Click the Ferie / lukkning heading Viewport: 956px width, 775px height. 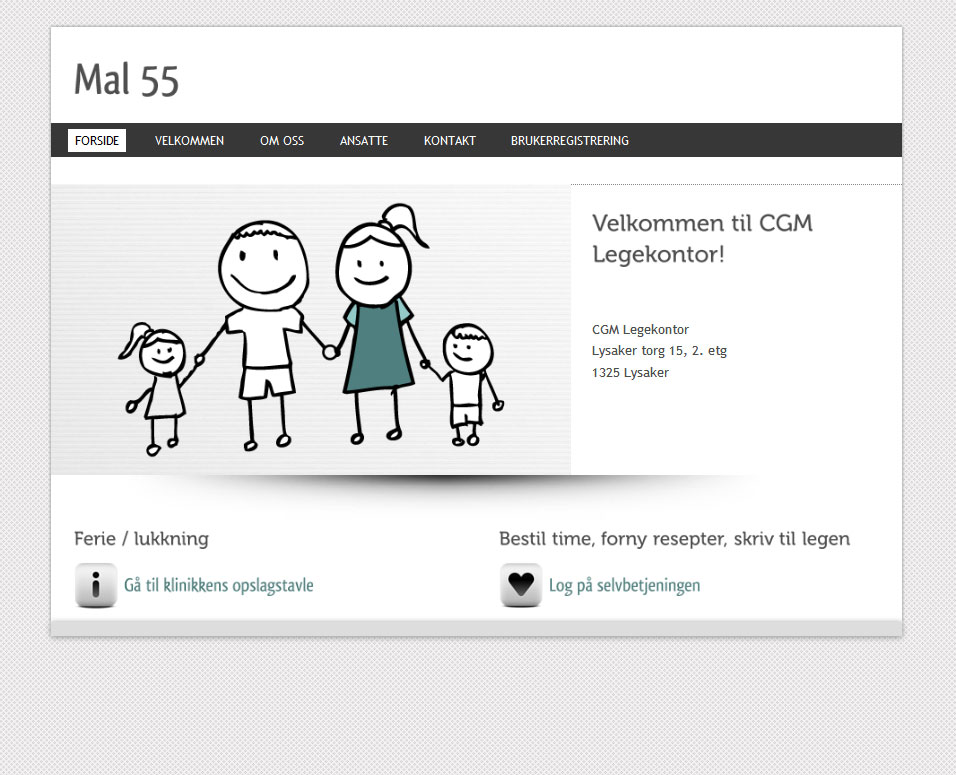click(141, 538)
